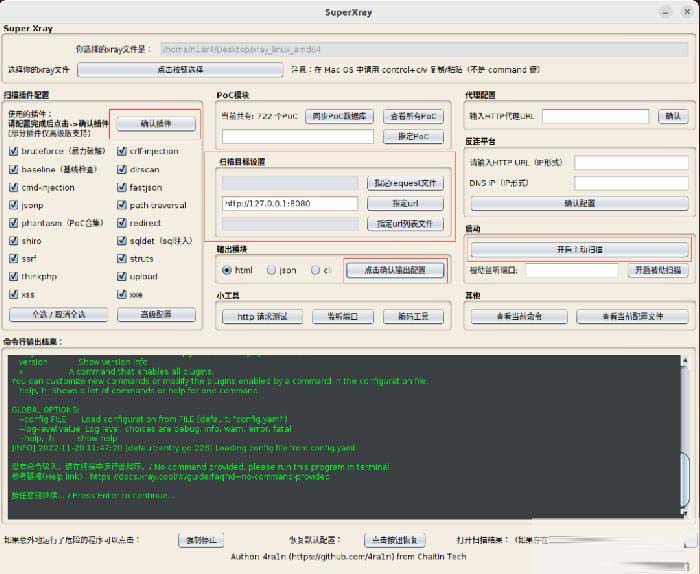Screen dimensions: 700x574
Task: Toggle the shiro plugin checkbox
Action: tap(13, 241)
